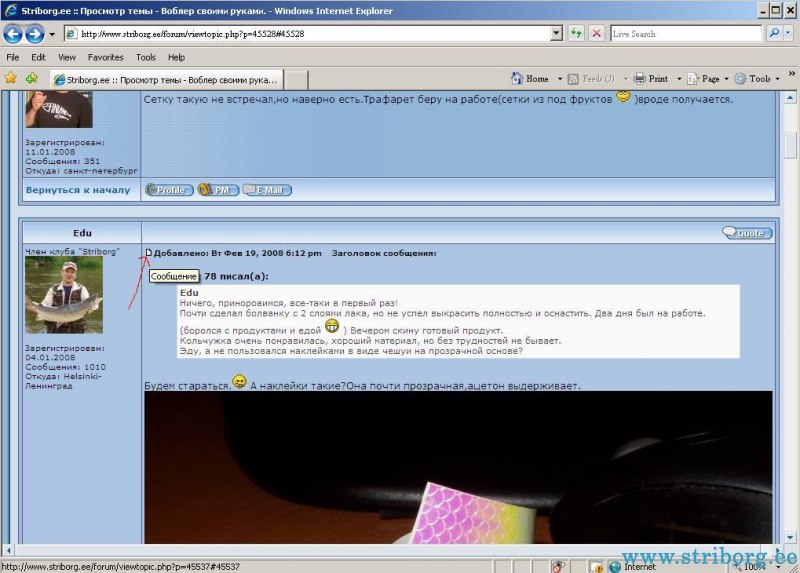Click the Profile button under the post
The height and width of the screenshot is (573, 800).
(169, 190)
